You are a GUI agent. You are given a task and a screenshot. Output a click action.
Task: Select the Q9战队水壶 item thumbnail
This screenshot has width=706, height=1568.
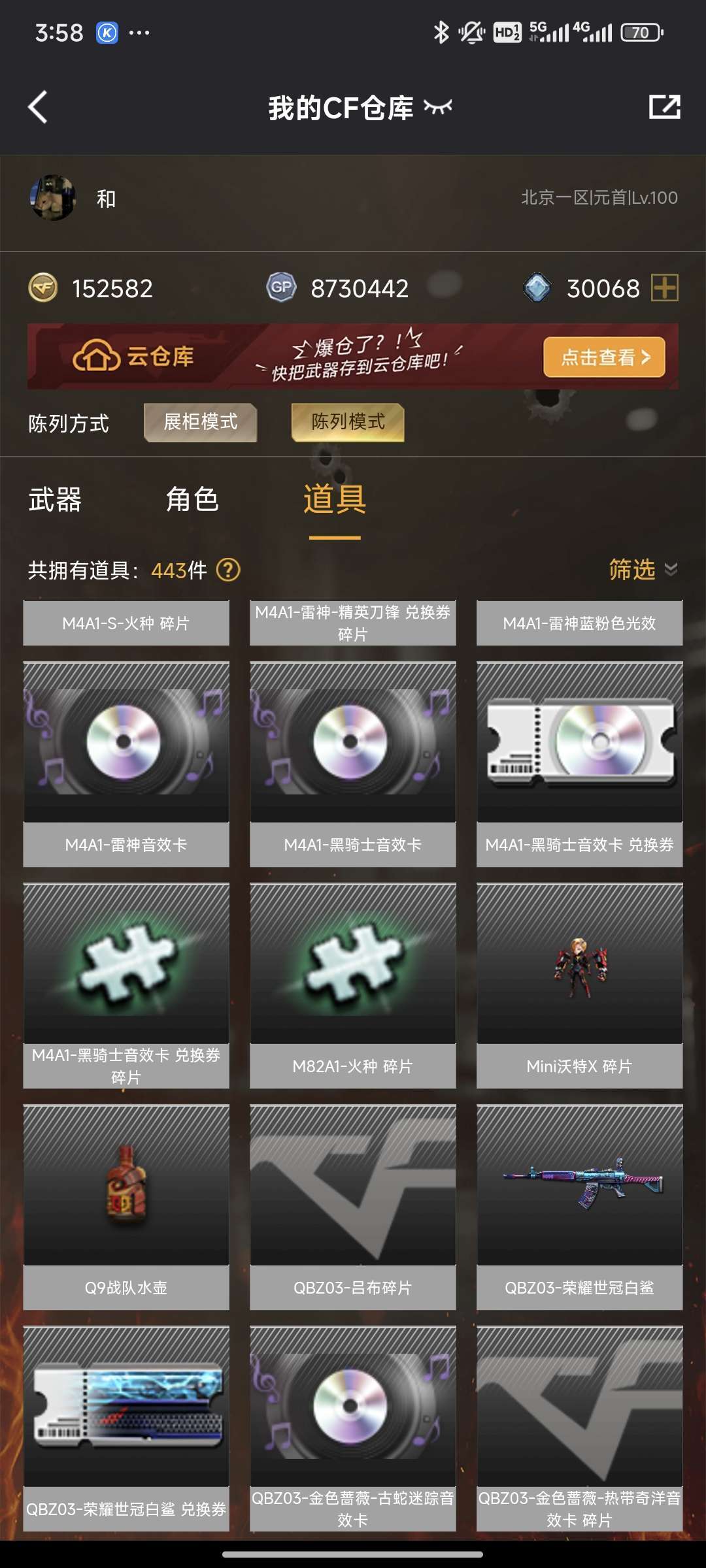click(126, 1184)
